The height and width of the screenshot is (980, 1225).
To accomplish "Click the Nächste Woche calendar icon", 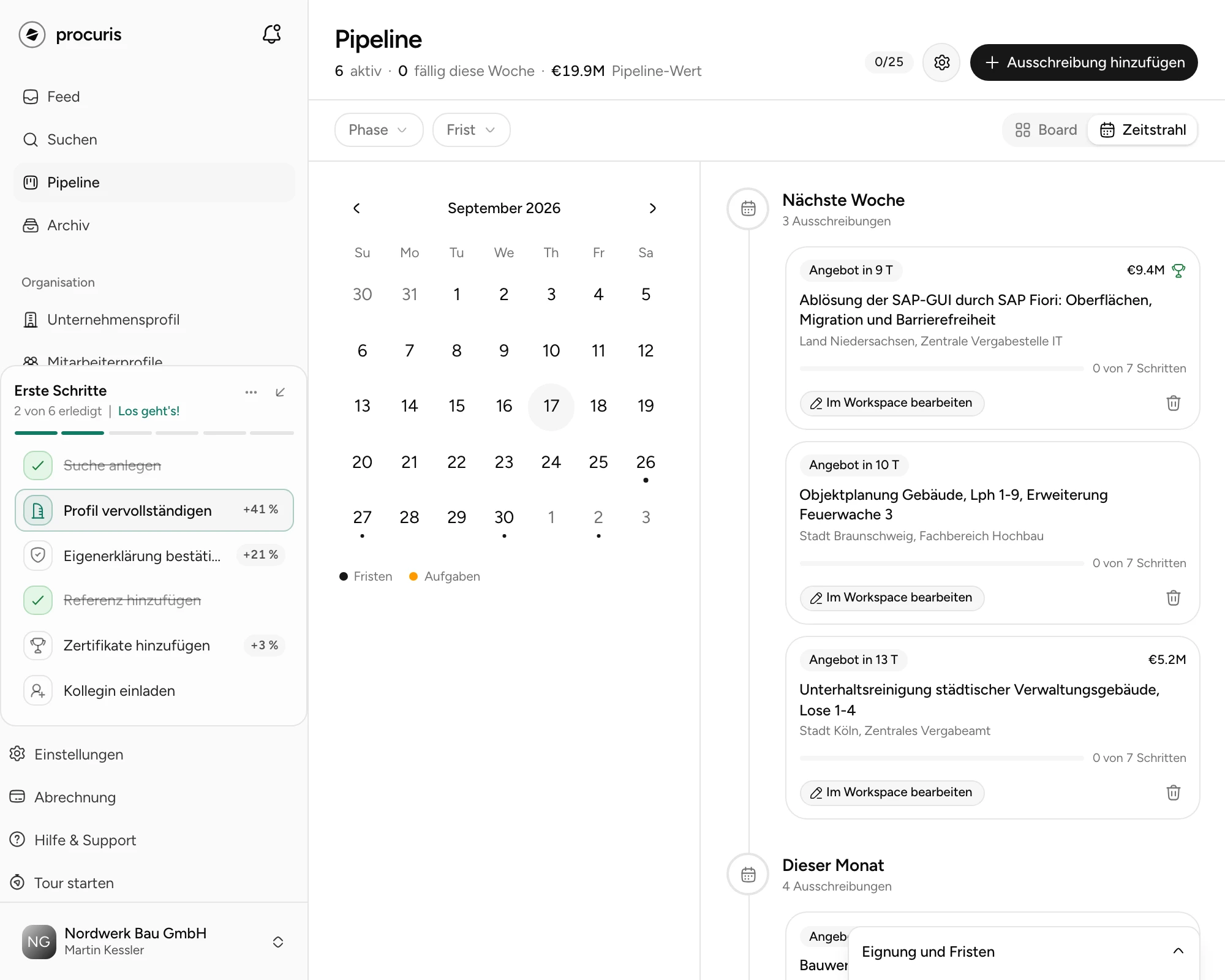I will (x=748, y=209).
